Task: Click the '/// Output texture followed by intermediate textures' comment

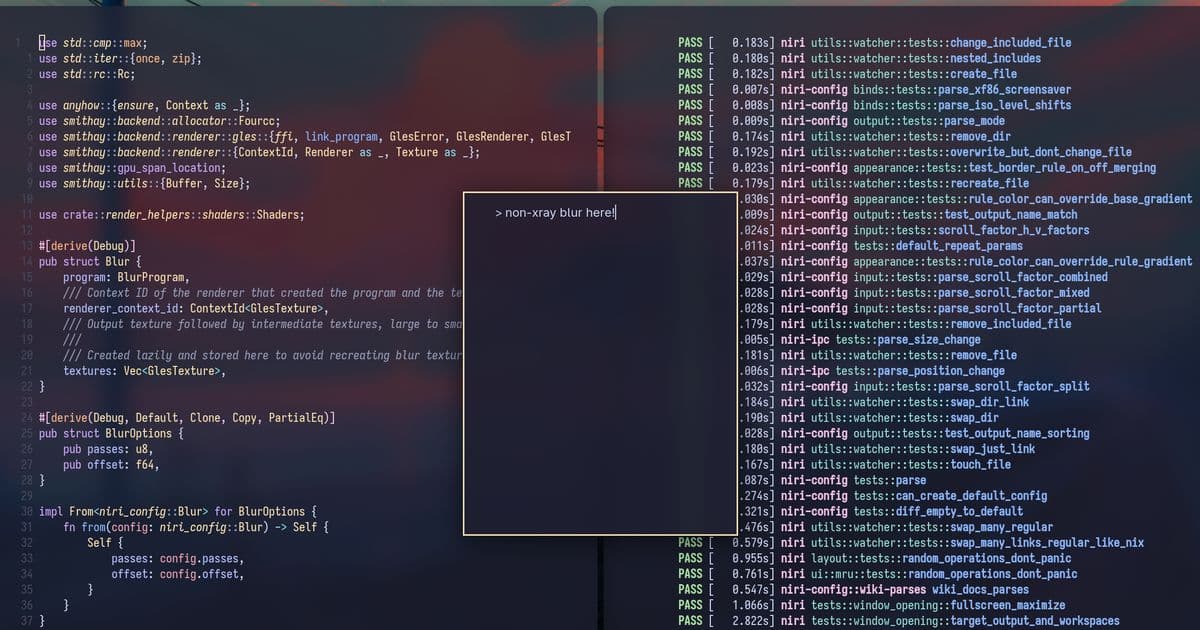Action: pyautogui.click(x=262, y=324)
